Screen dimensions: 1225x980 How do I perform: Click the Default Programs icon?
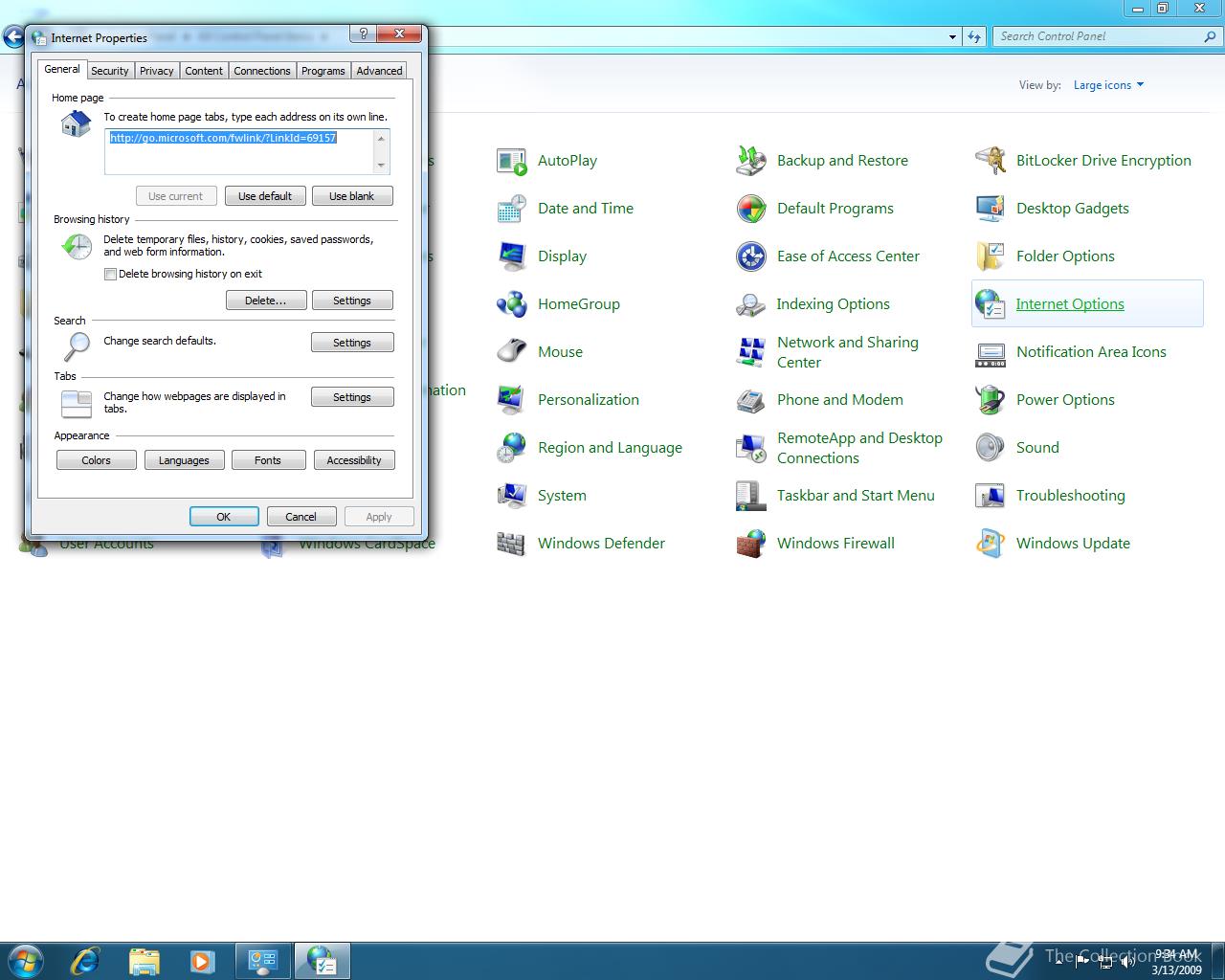[751, 209]
